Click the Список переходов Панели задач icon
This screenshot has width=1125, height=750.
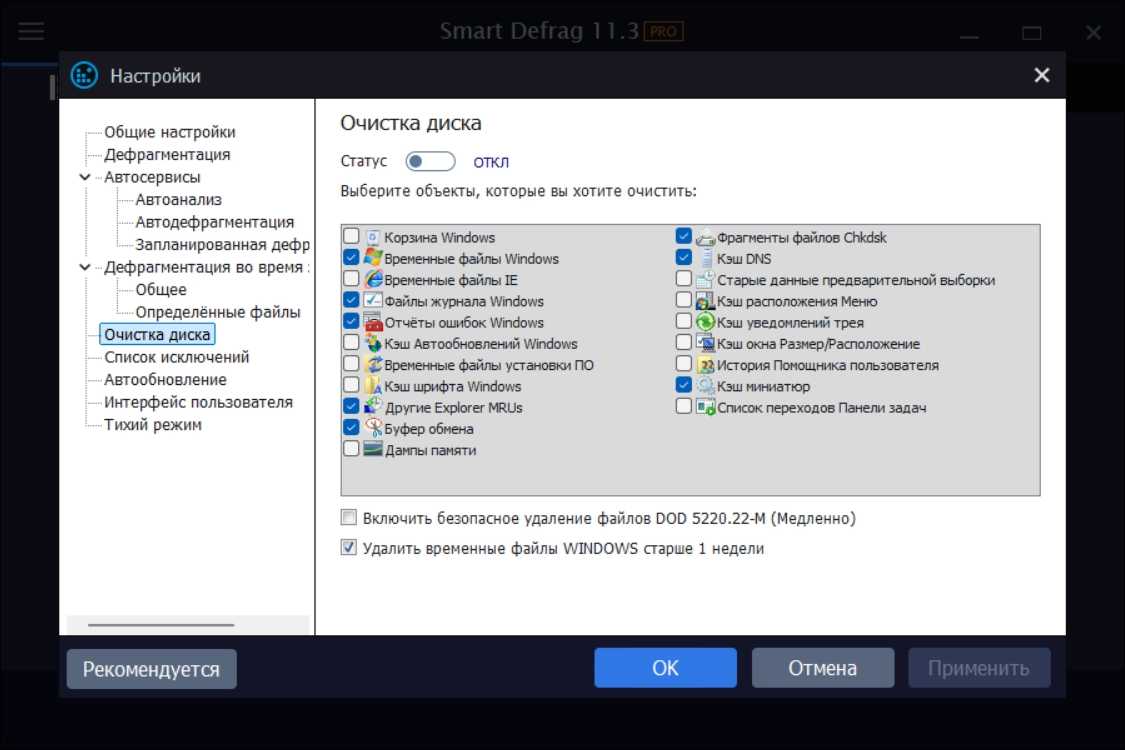(x=705, y=407)
